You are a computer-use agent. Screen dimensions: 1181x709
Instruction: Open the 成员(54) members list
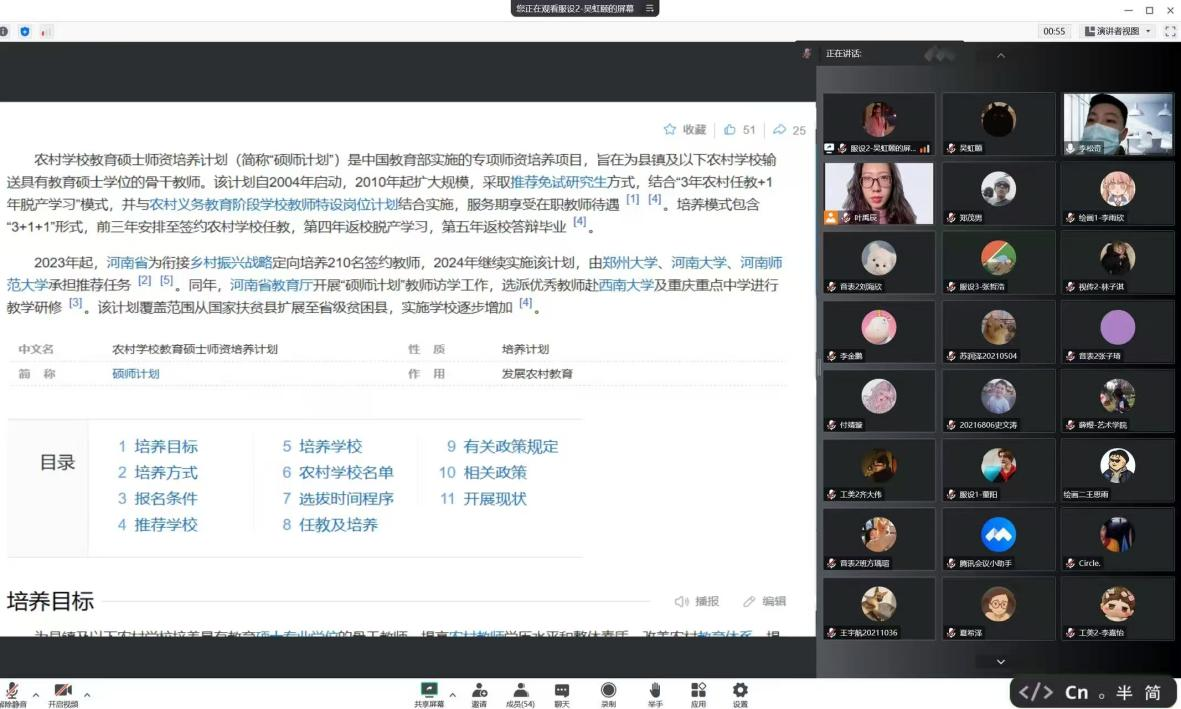520,690
